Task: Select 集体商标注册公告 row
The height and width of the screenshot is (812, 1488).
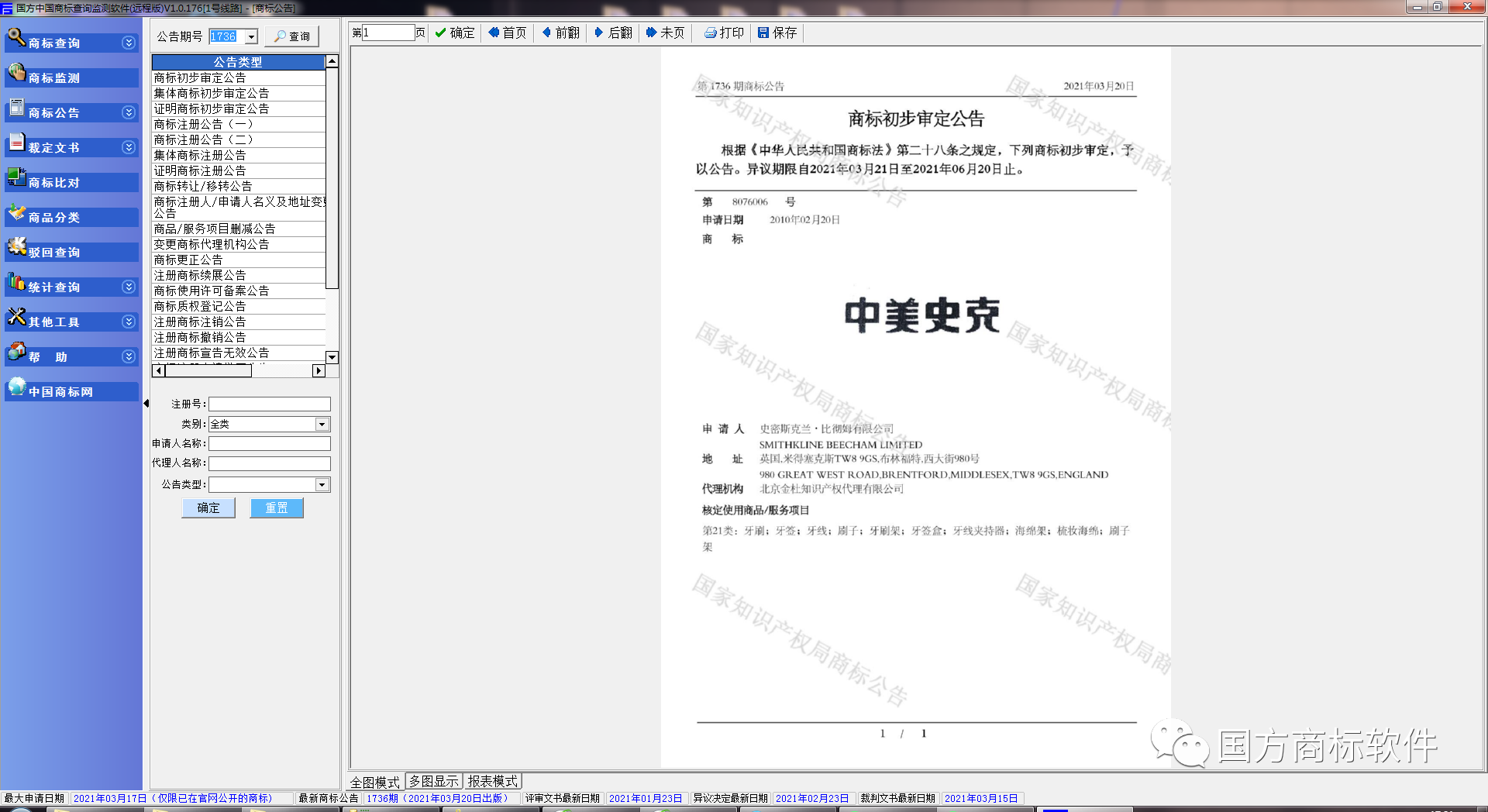Action: [239, 155]
